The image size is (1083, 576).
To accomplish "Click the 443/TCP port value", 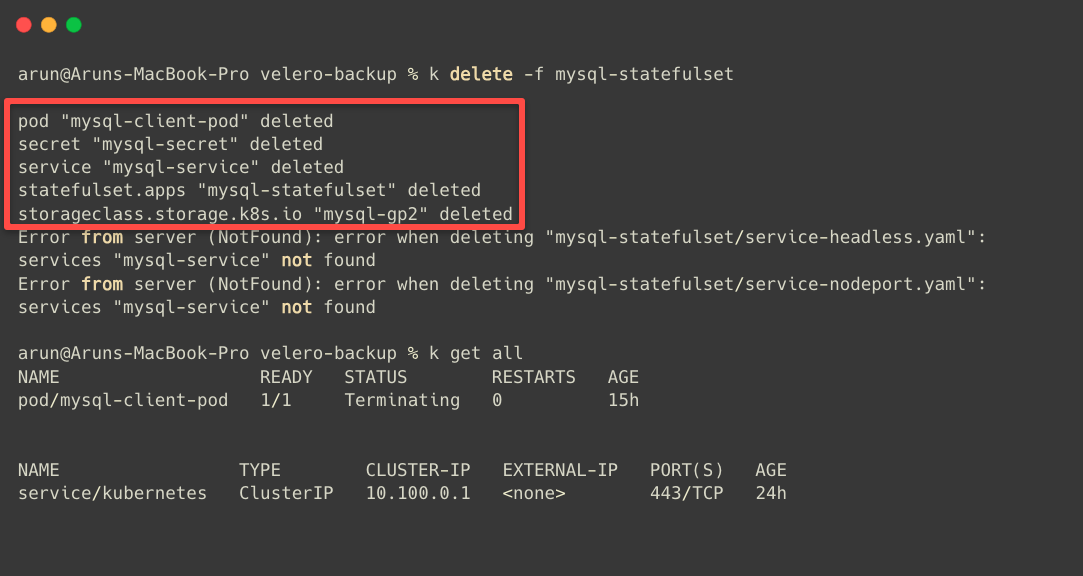I will (x=687, y=493).
